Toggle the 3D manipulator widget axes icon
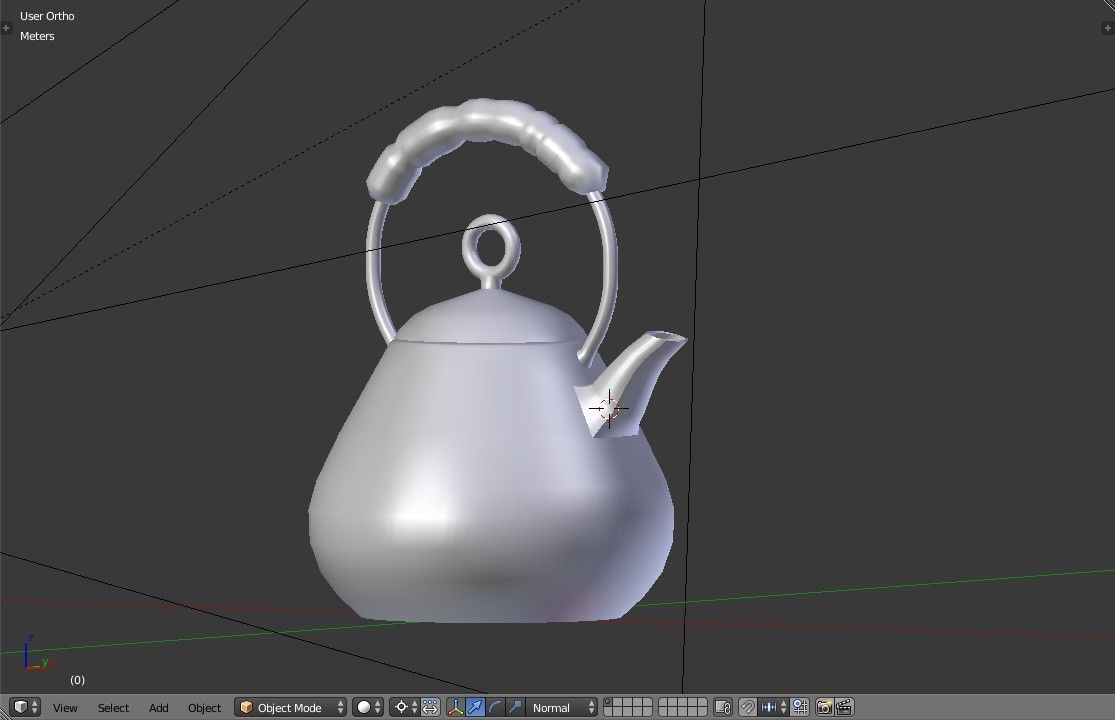The image size is (1115, 720). tap(455, 707)
